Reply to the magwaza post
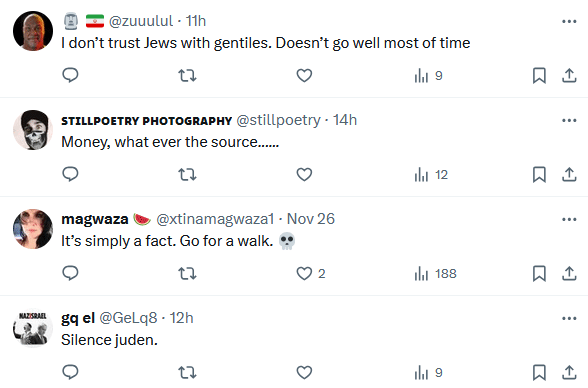The image size is (588, 388). point(70,273)
